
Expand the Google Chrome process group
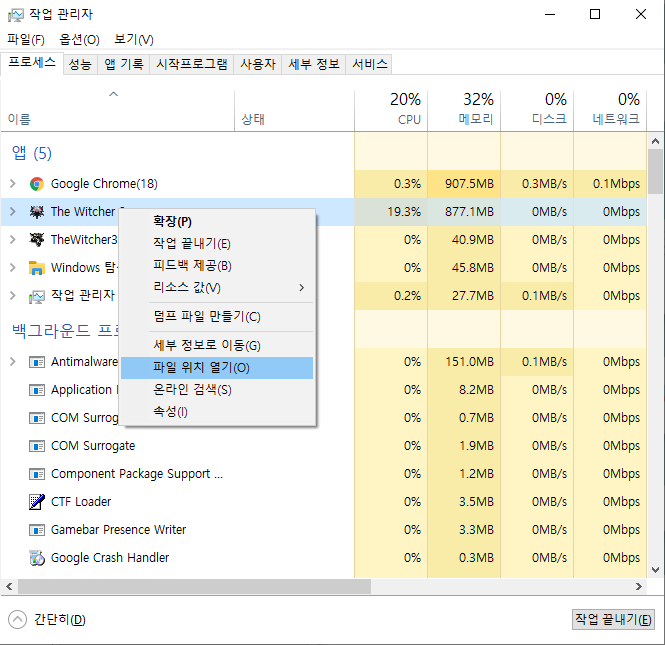pyautogui.click(x=13, y=184)
